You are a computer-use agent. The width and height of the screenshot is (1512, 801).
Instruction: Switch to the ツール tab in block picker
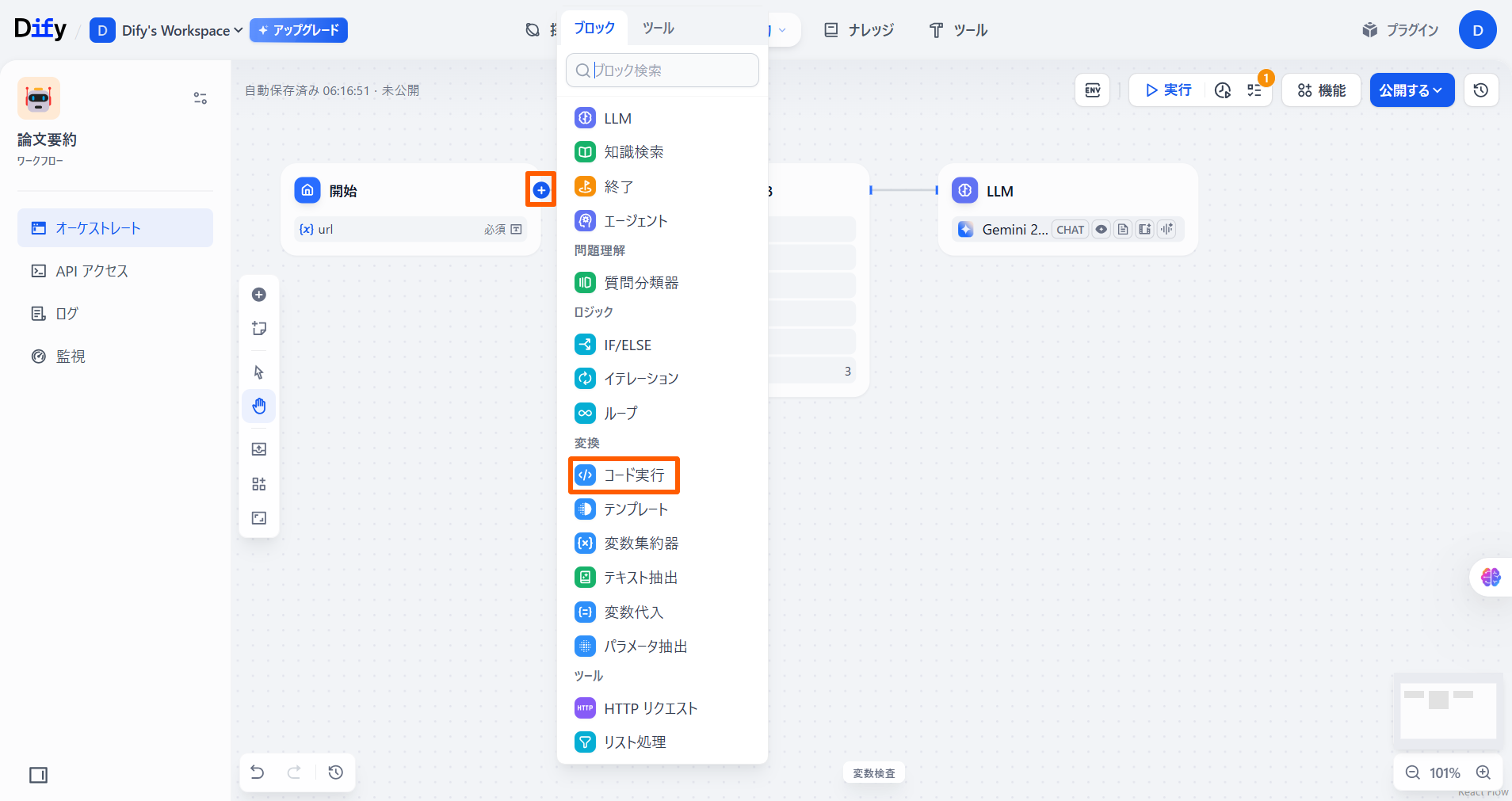tap(658, 28)
